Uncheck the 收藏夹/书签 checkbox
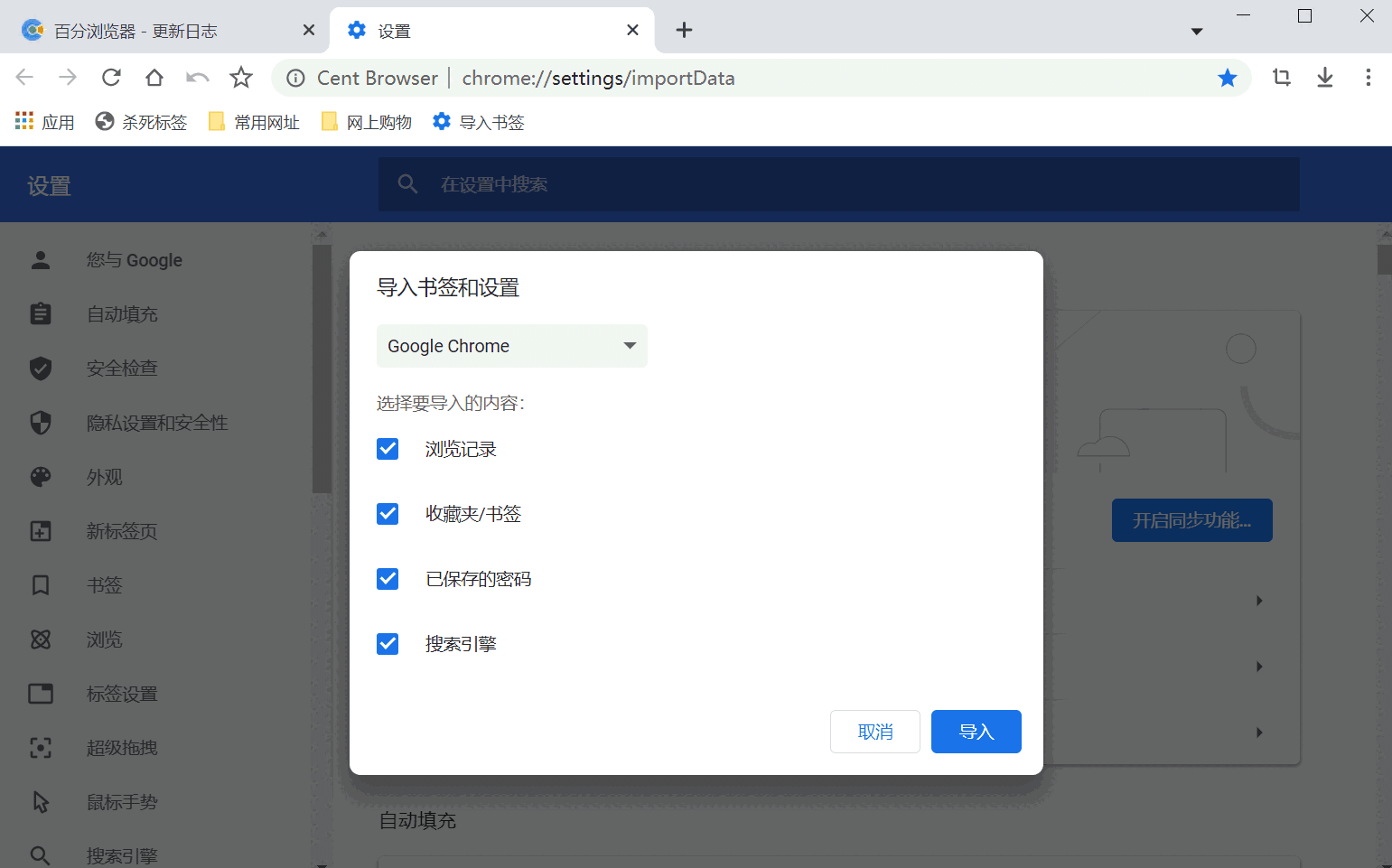The height and width of the screenshot is (868, 1392). click(388, 514)
